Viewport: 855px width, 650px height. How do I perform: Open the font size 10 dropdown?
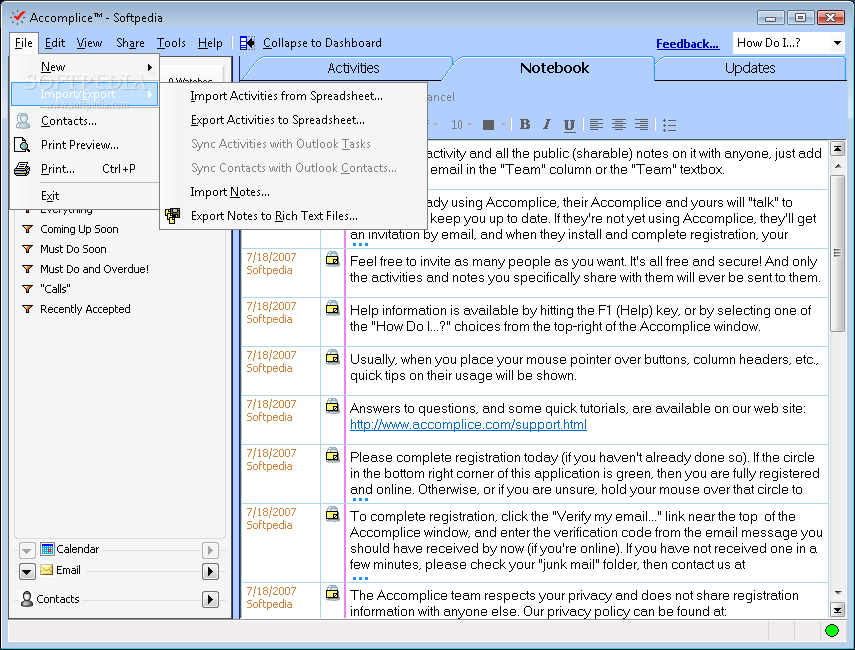click(x=469, y=125)
